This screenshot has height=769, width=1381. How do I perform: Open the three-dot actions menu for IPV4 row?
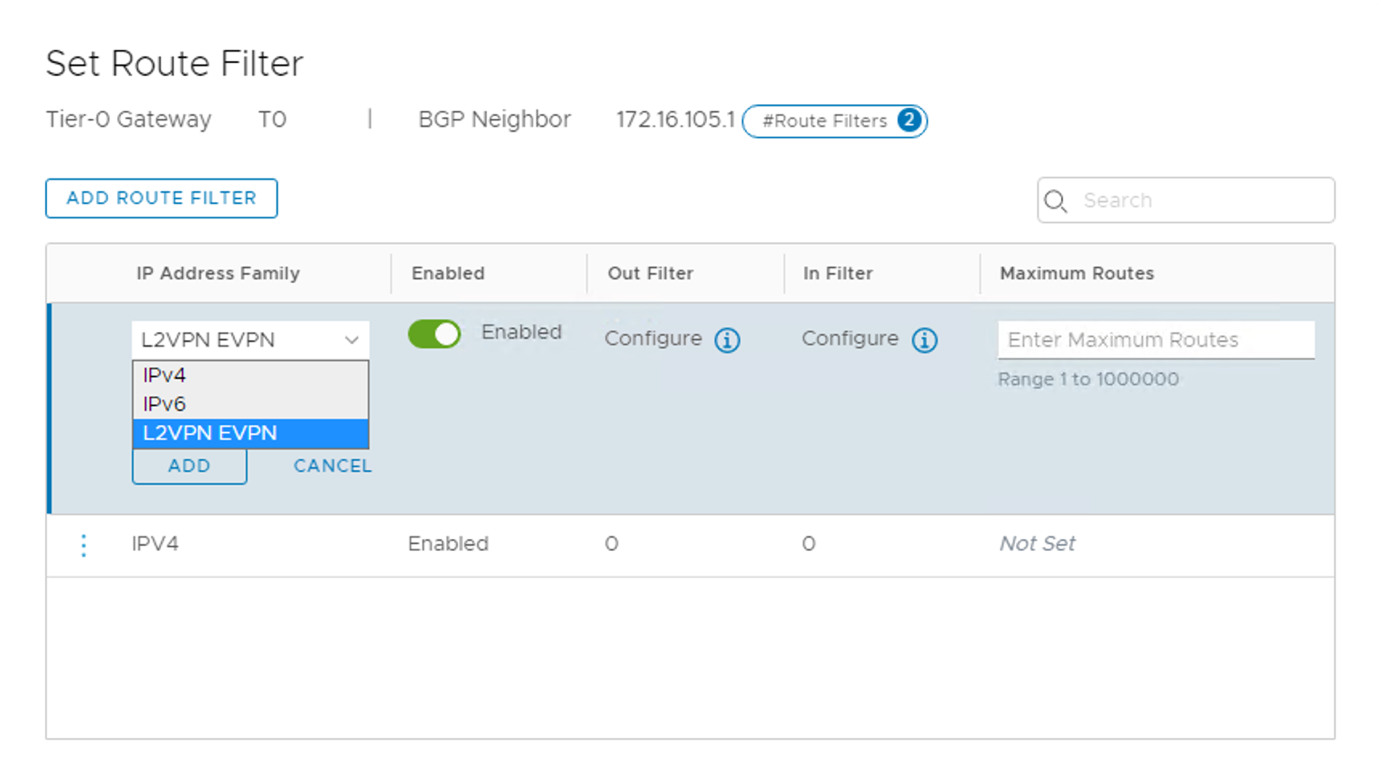[x=84, y=545]
